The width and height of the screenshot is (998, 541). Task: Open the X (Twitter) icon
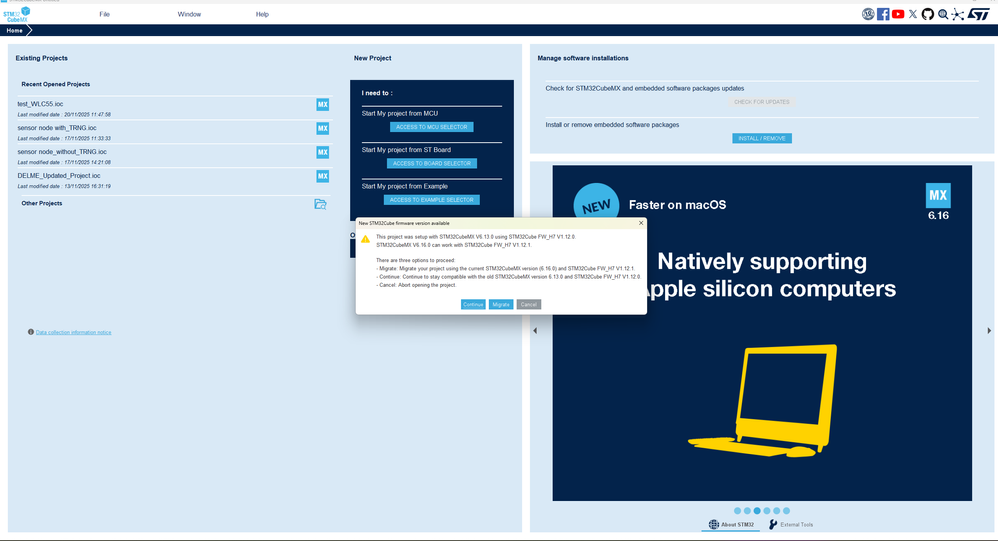pos(913,14)
